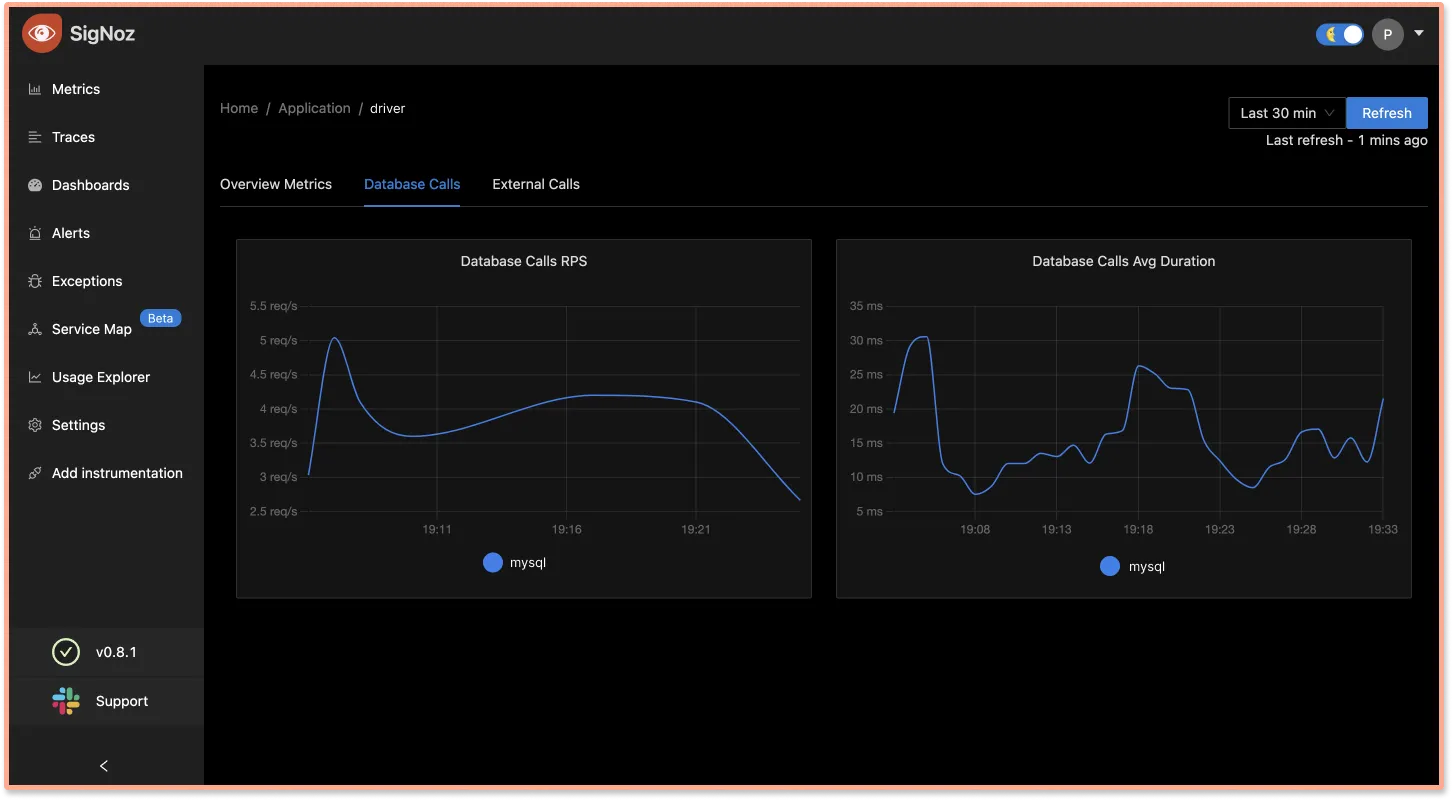Select the Database Calls tab
The width and height of the screenshot is (1452, 800).
point(412,184)
